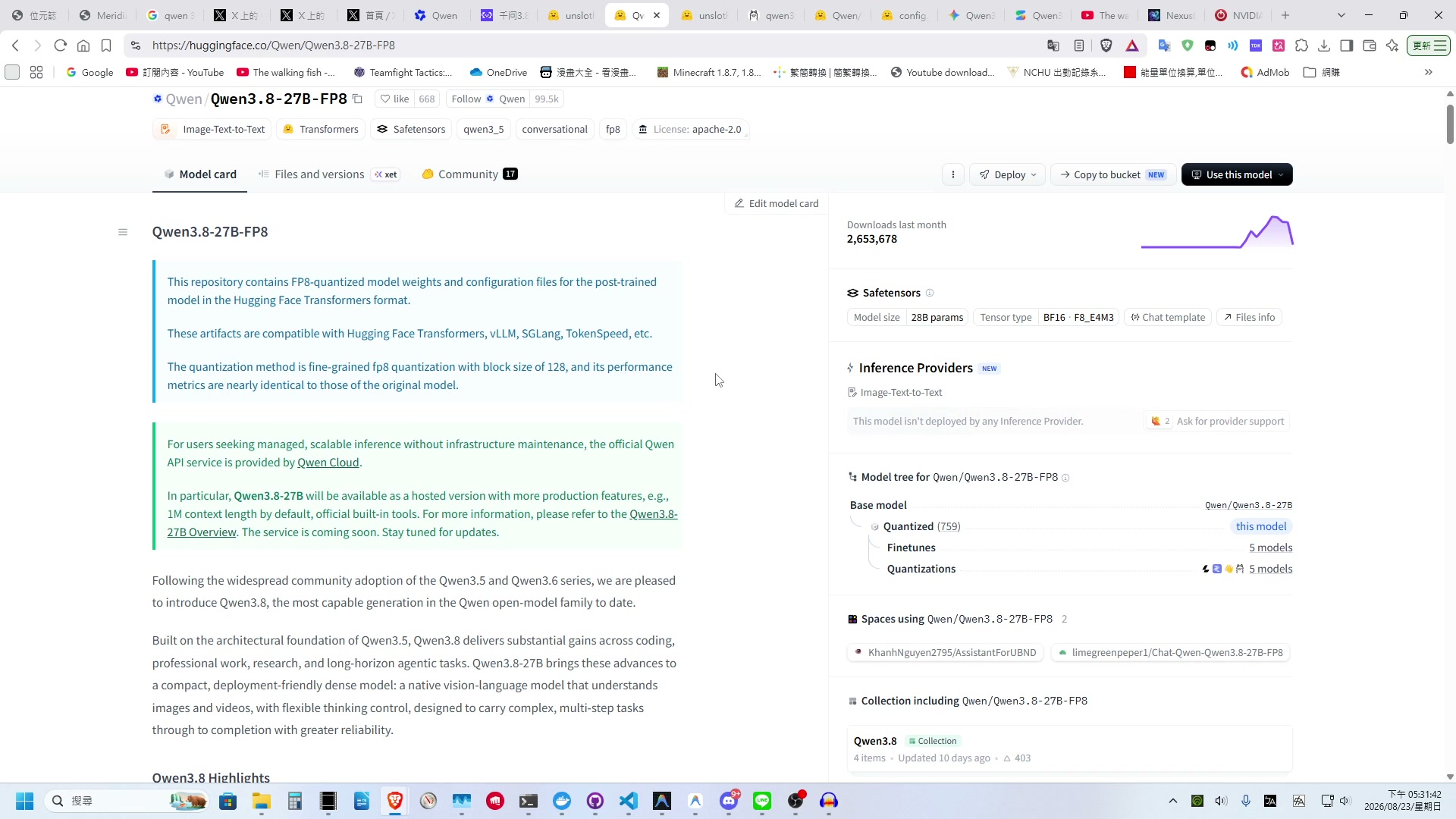1456x819 pixels.
Task: Open the browser extensions puzzle icon
Action: click(1302, 45)
